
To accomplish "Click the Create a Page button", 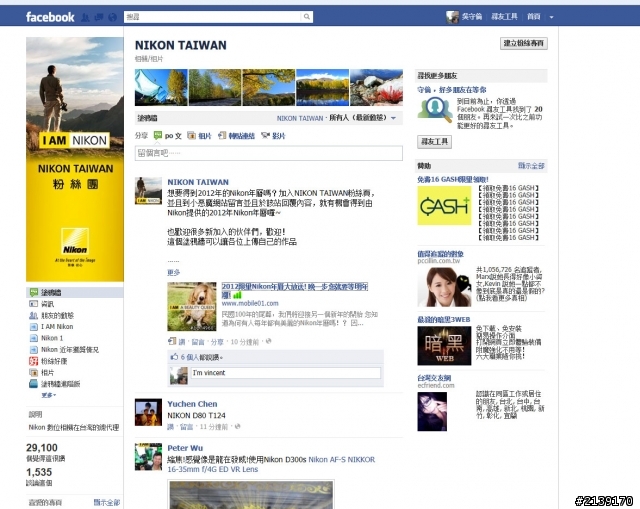I will coord(524,43).
